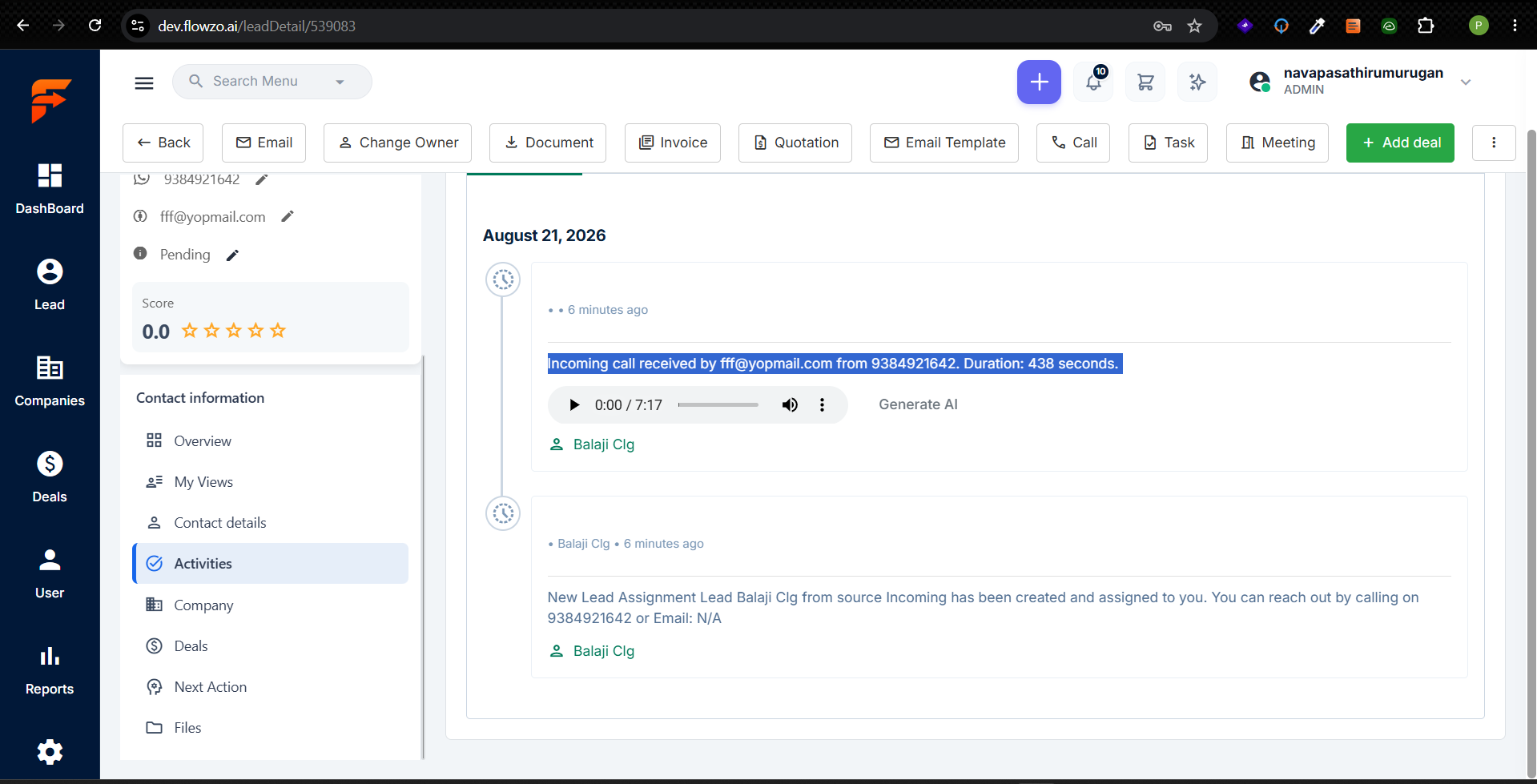Click the Chrome profile avatar P
The height and width of the screenshot is (784, 1537).
click(x=1479, y=26)
